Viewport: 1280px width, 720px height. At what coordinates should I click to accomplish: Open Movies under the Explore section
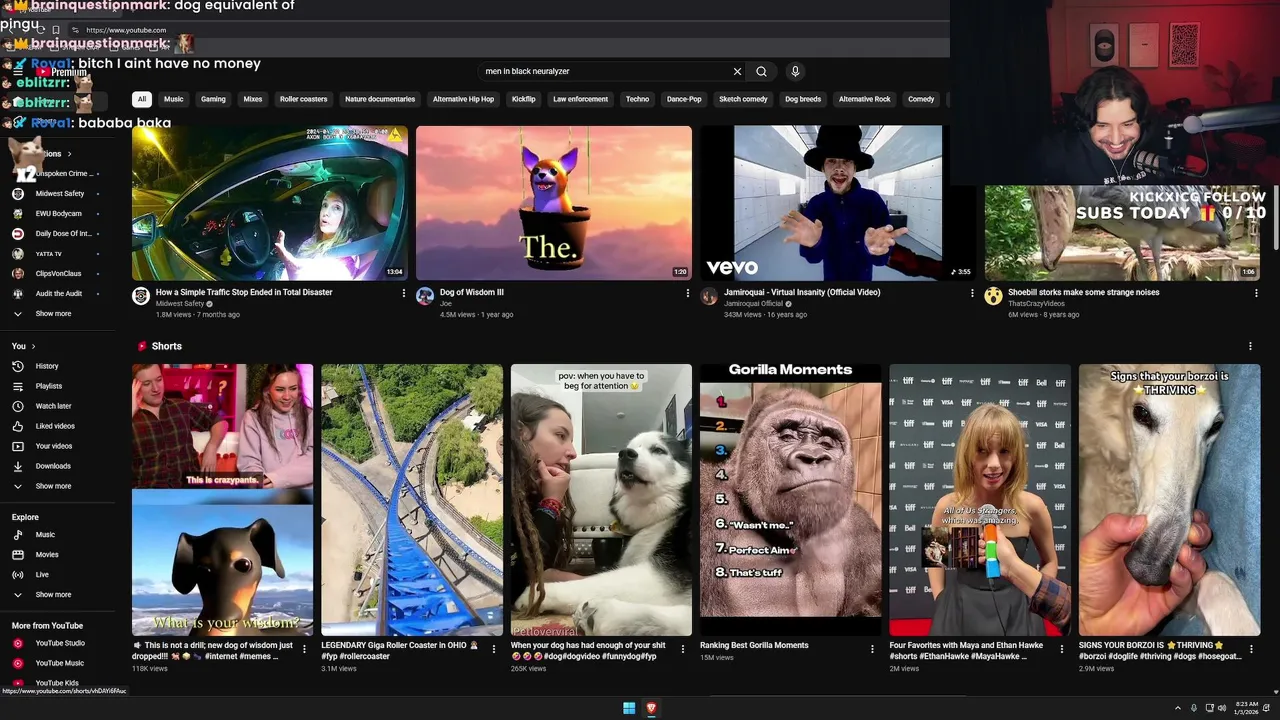coord(47,554)
